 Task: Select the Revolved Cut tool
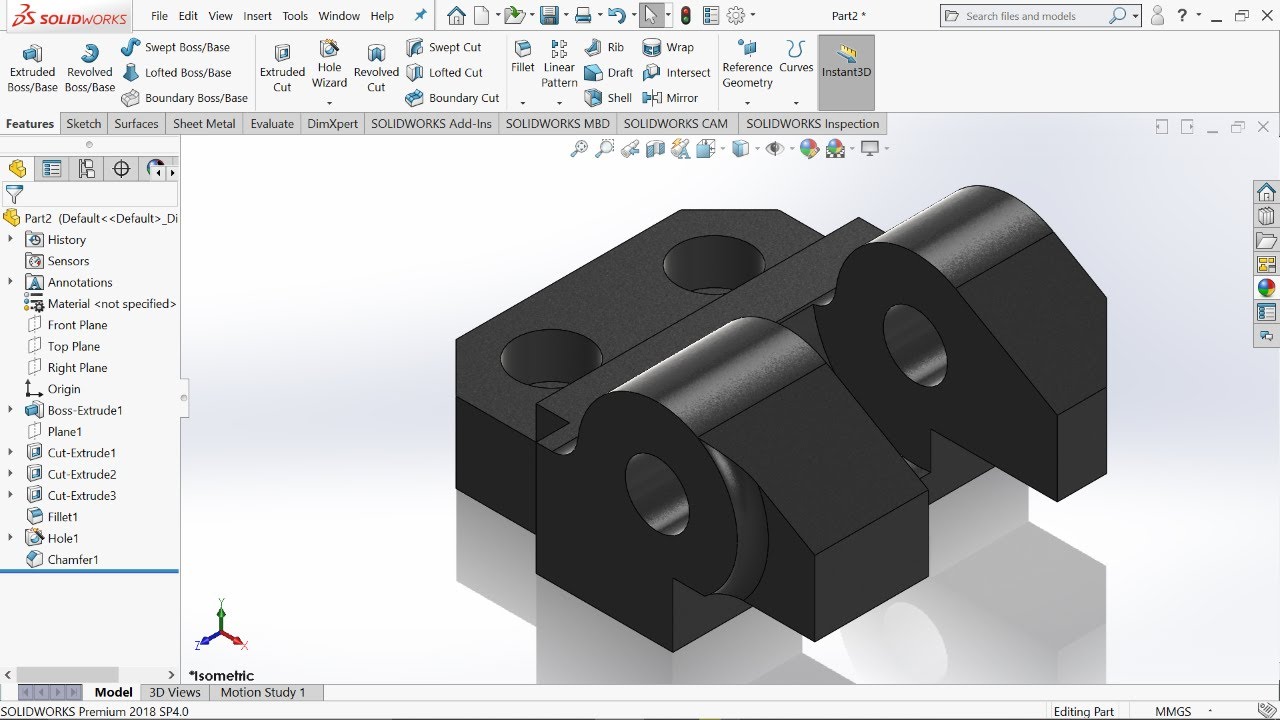pos(376,69)
